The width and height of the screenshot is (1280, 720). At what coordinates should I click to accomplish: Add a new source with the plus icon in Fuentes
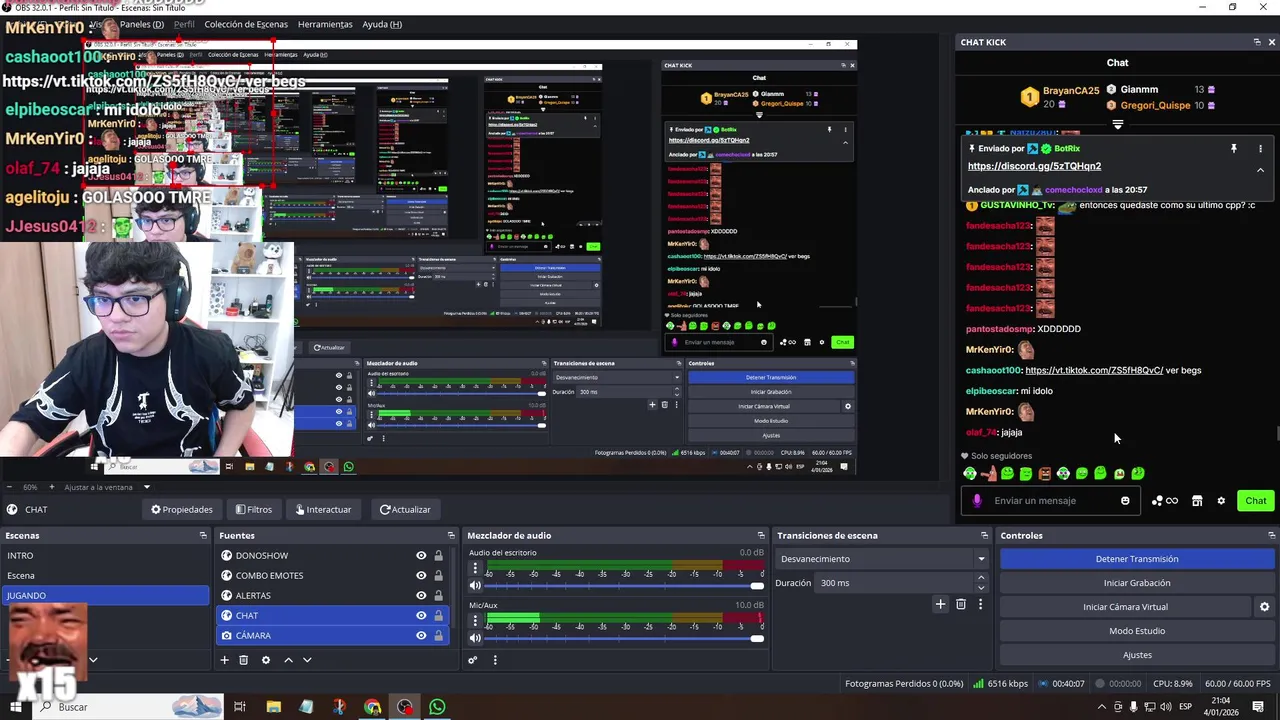coord(225,660)
